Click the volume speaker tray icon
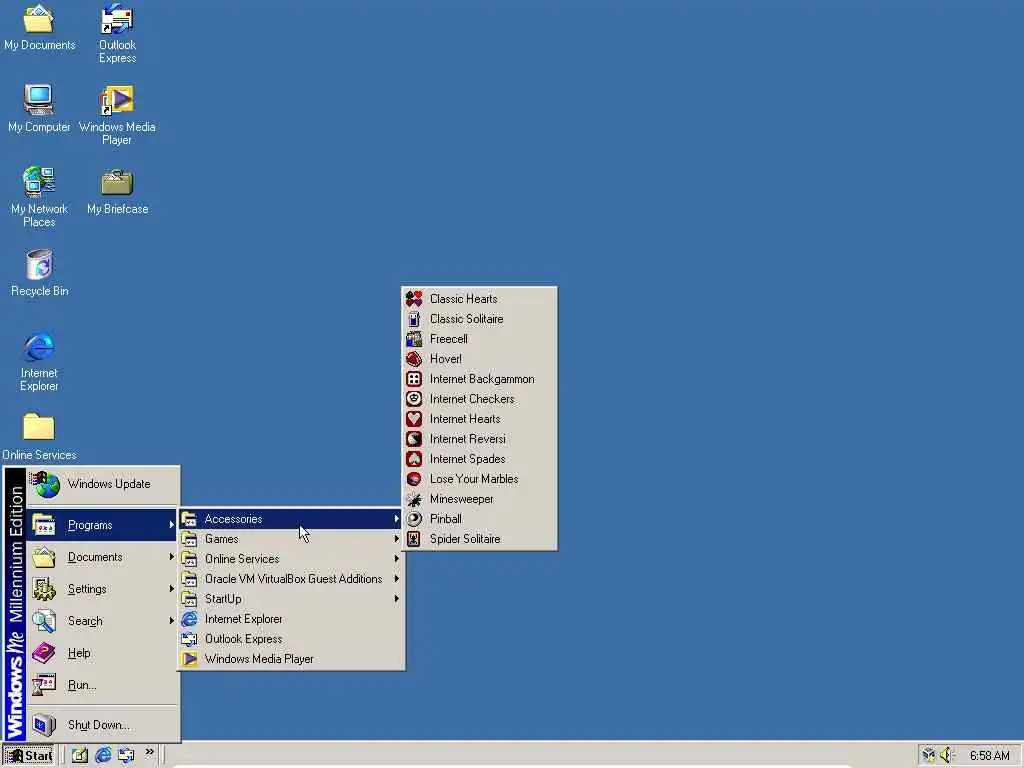Viewport: 1024px width, 768px height. click(x=947, y=756)
